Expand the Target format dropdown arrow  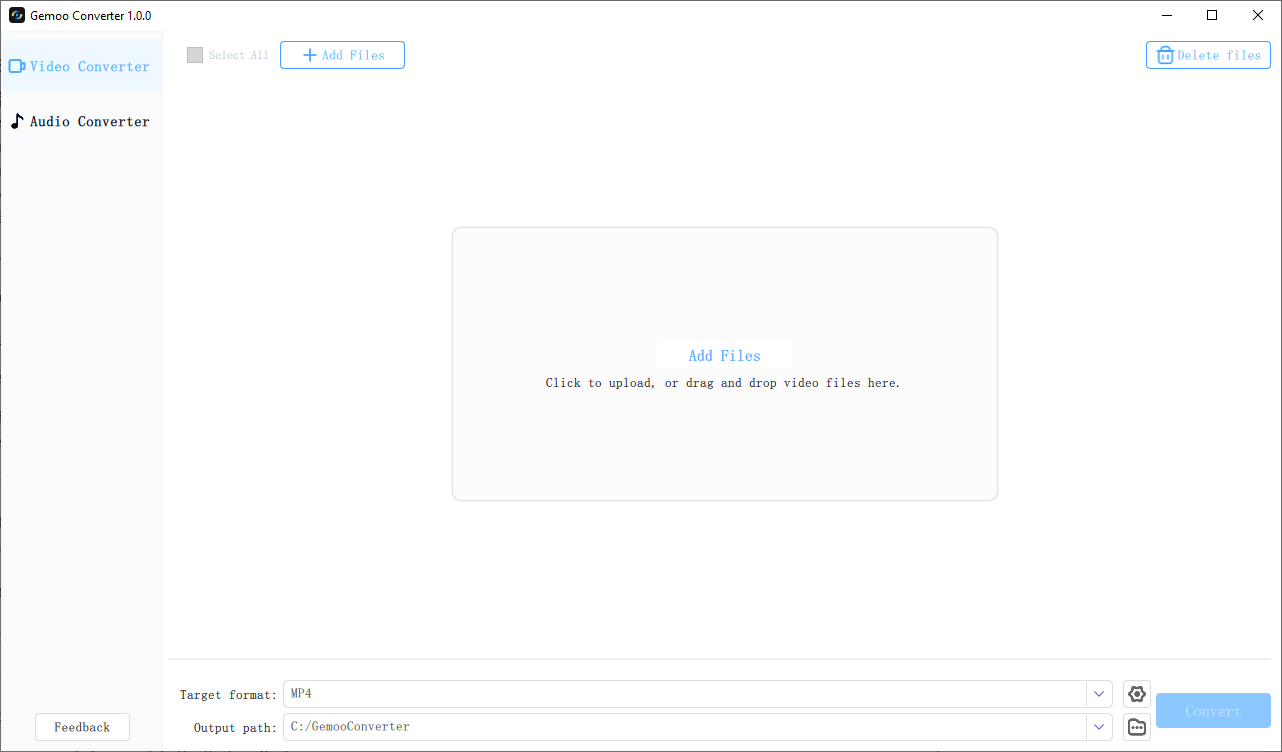pyautogui.click(x=1099, y=694)
